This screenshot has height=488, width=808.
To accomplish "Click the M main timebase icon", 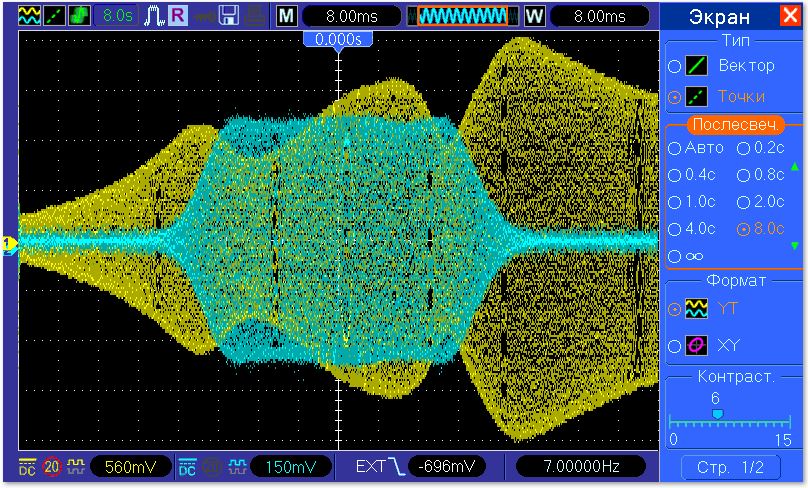I will 287,16.
